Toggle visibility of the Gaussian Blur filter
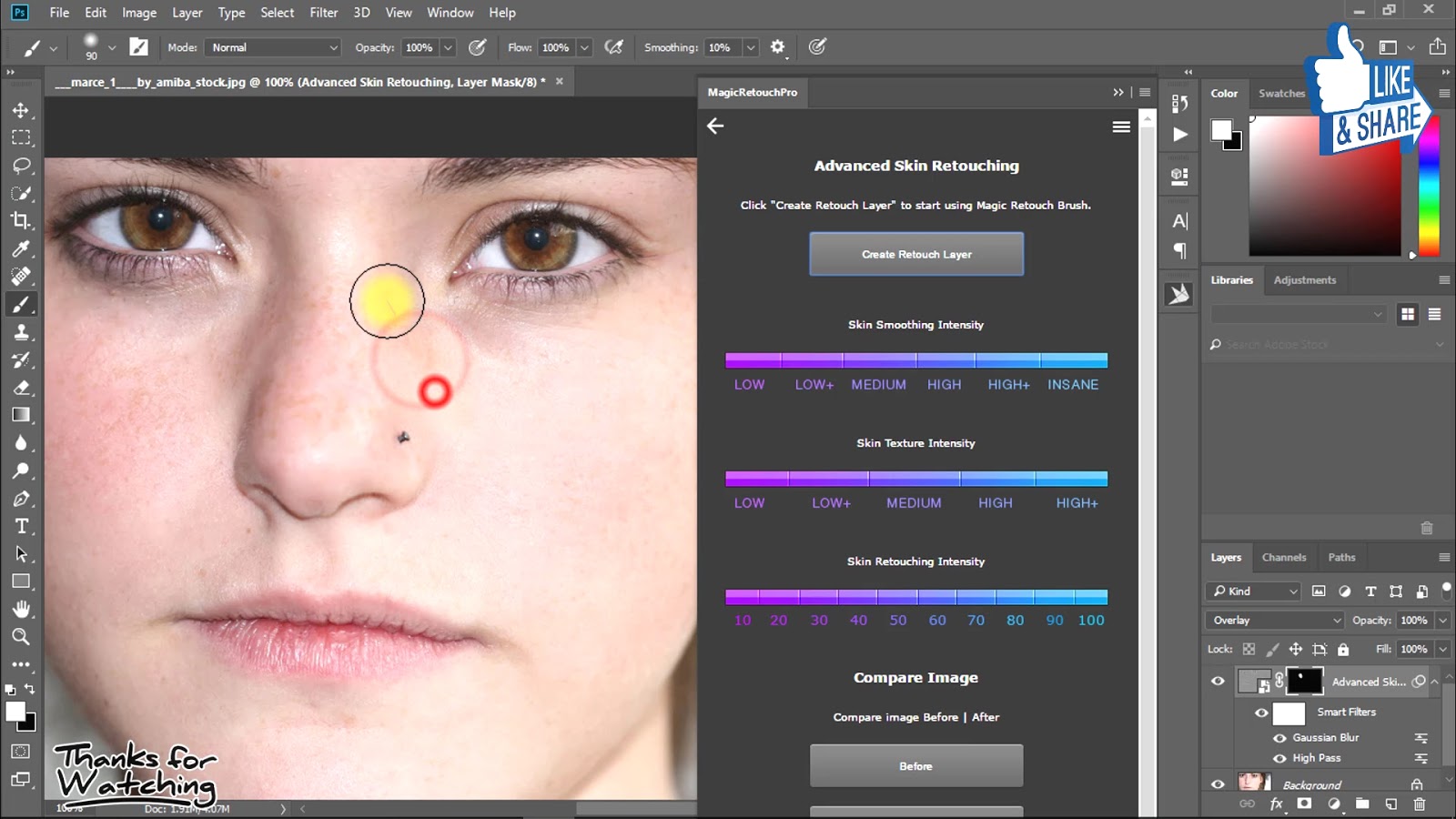This screenshot has width=1456, height=819. (x=1281, y=737)
